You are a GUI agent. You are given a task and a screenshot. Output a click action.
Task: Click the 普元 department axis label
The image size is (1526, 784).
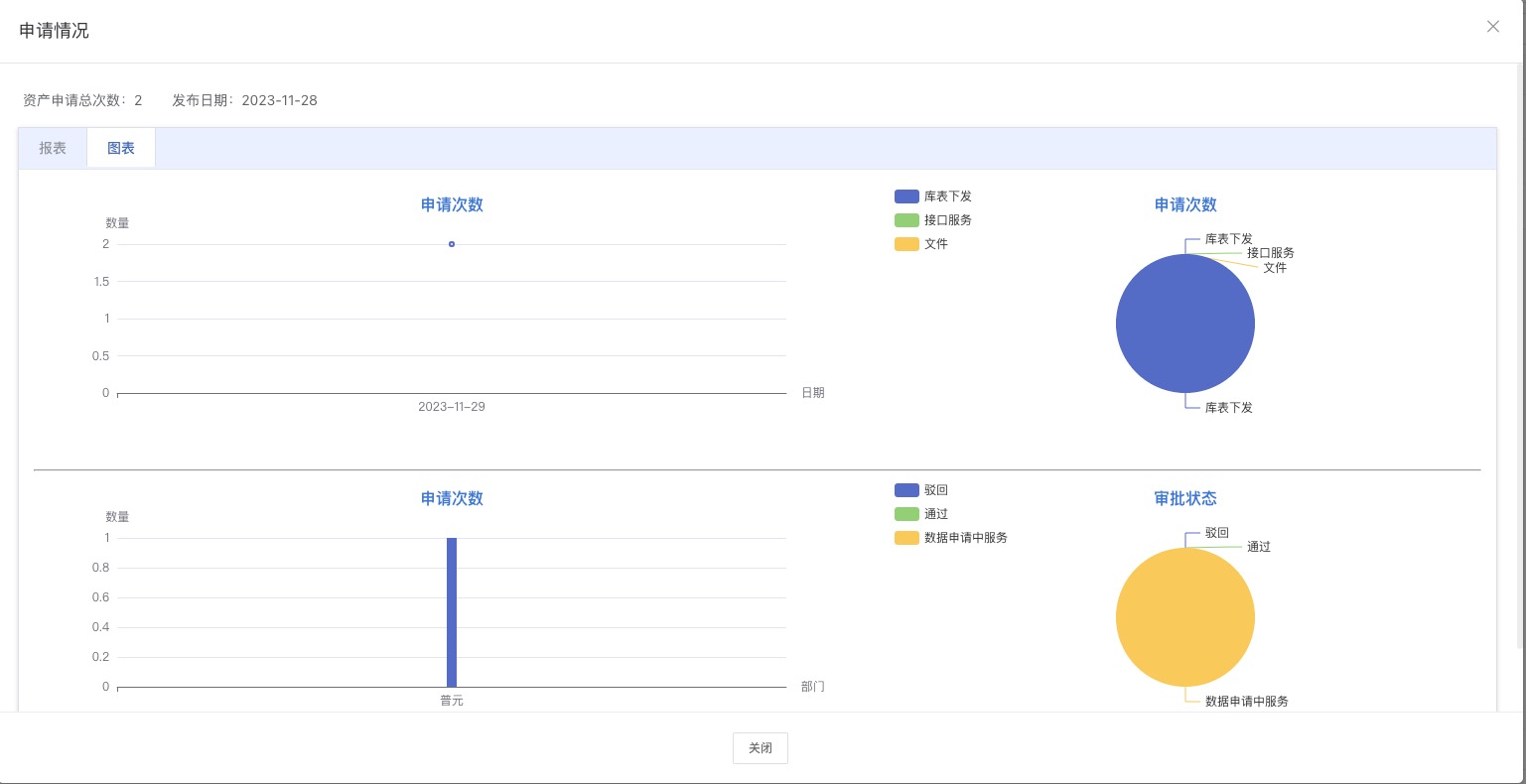pos(452,701)
